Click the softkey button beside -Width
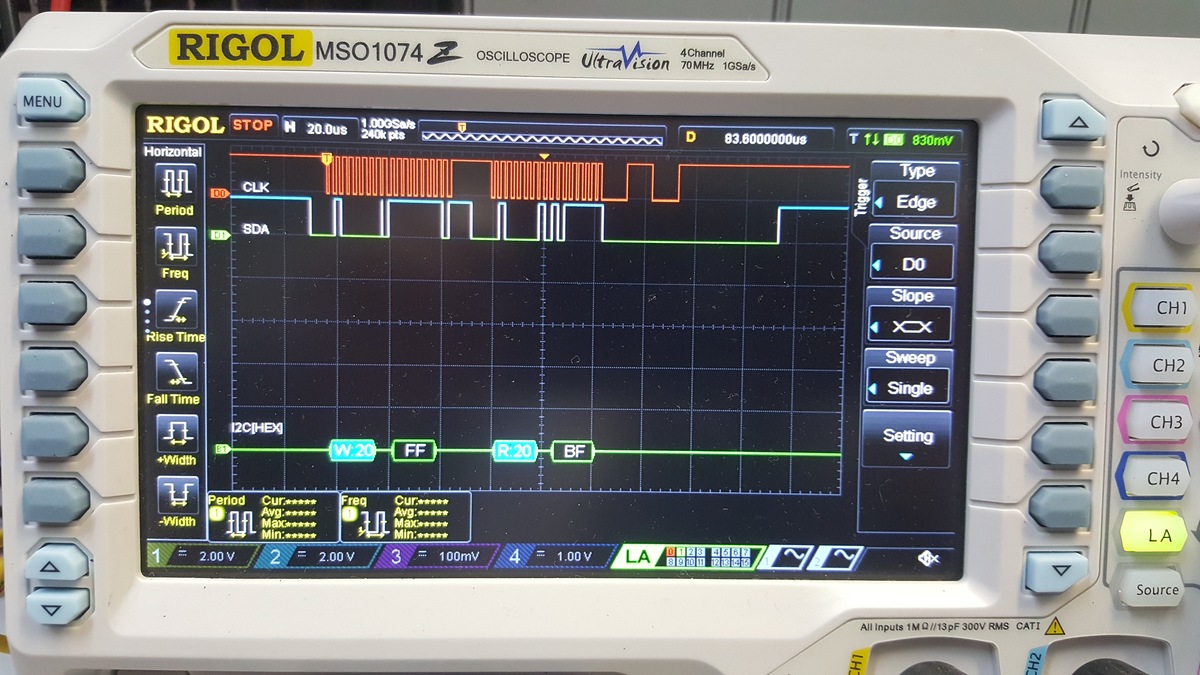Image resolution: width=1200 pixels, height=675 pixels. (57, 498)
